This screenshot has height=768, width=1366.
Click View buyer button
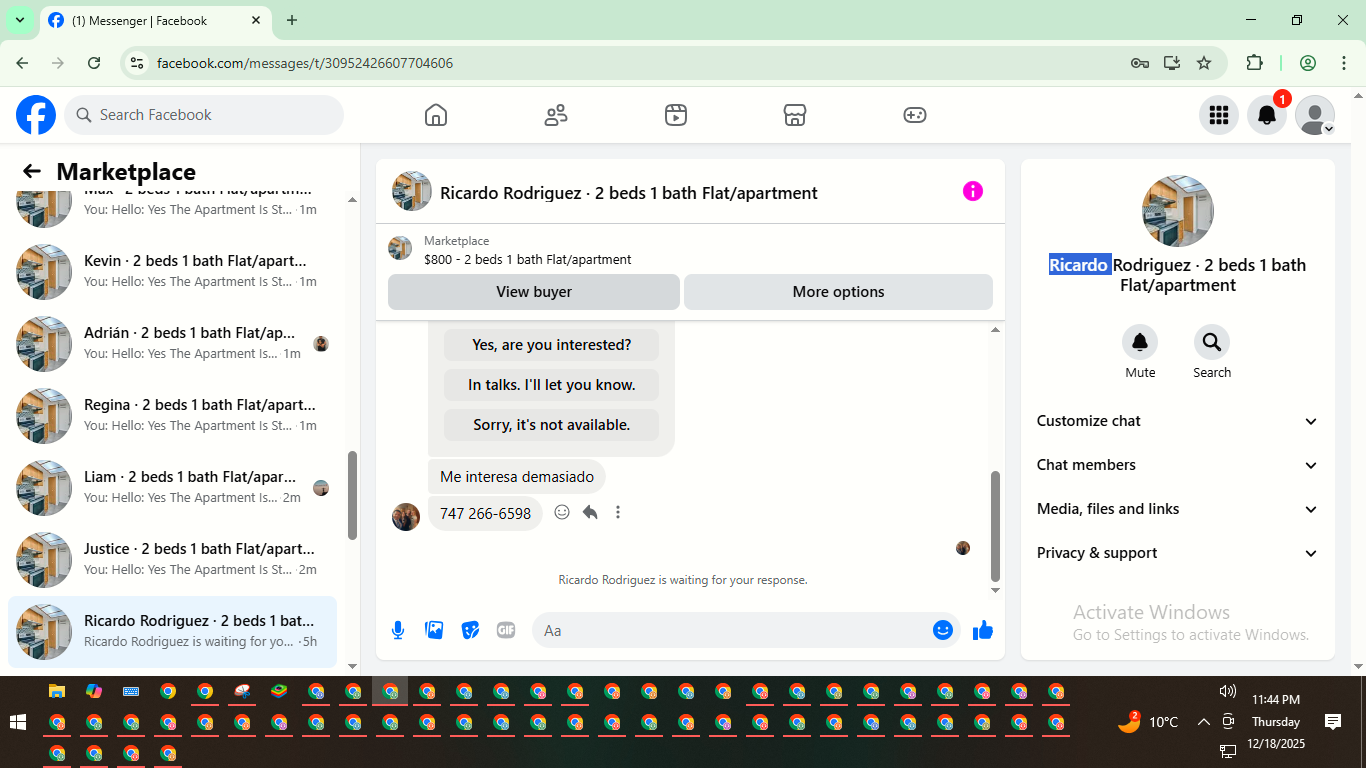[534, 292]
